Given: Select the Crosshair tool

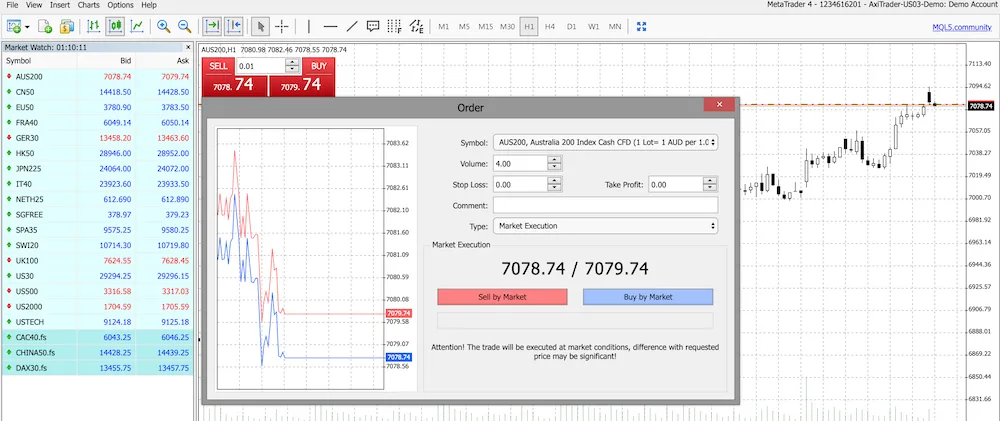Looking at the screenshot, I should click(282, 26).
